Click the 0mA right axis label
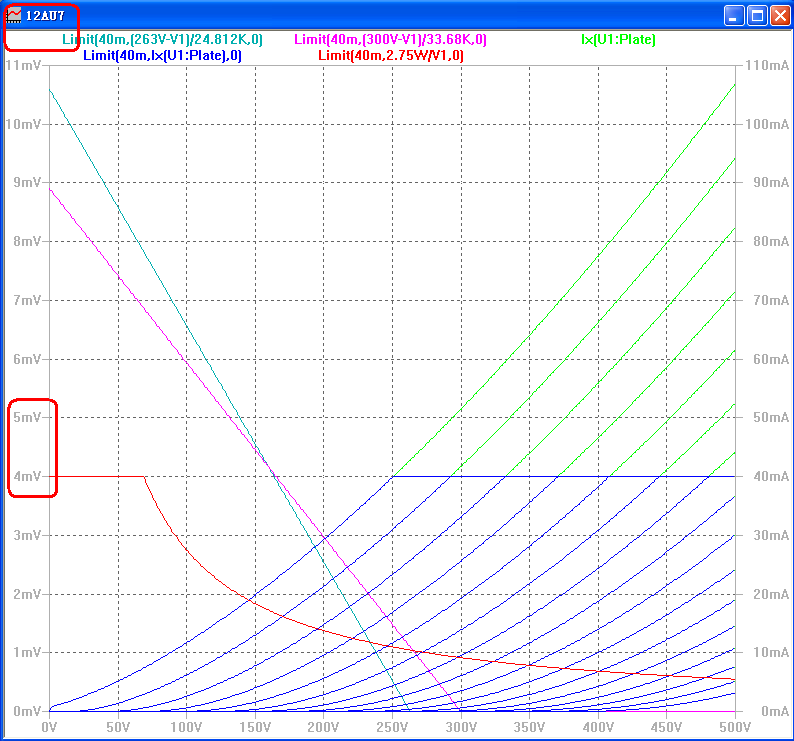 point(775,711)
